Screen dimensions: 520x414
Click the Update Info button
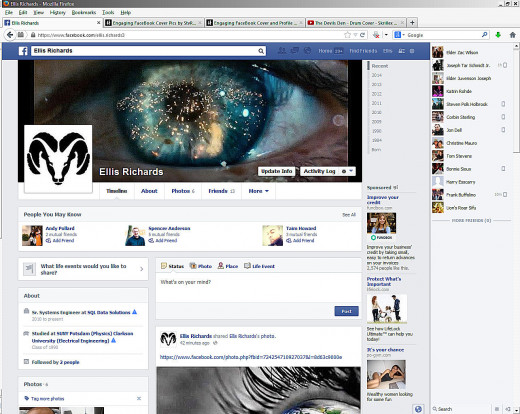point(277,171)
